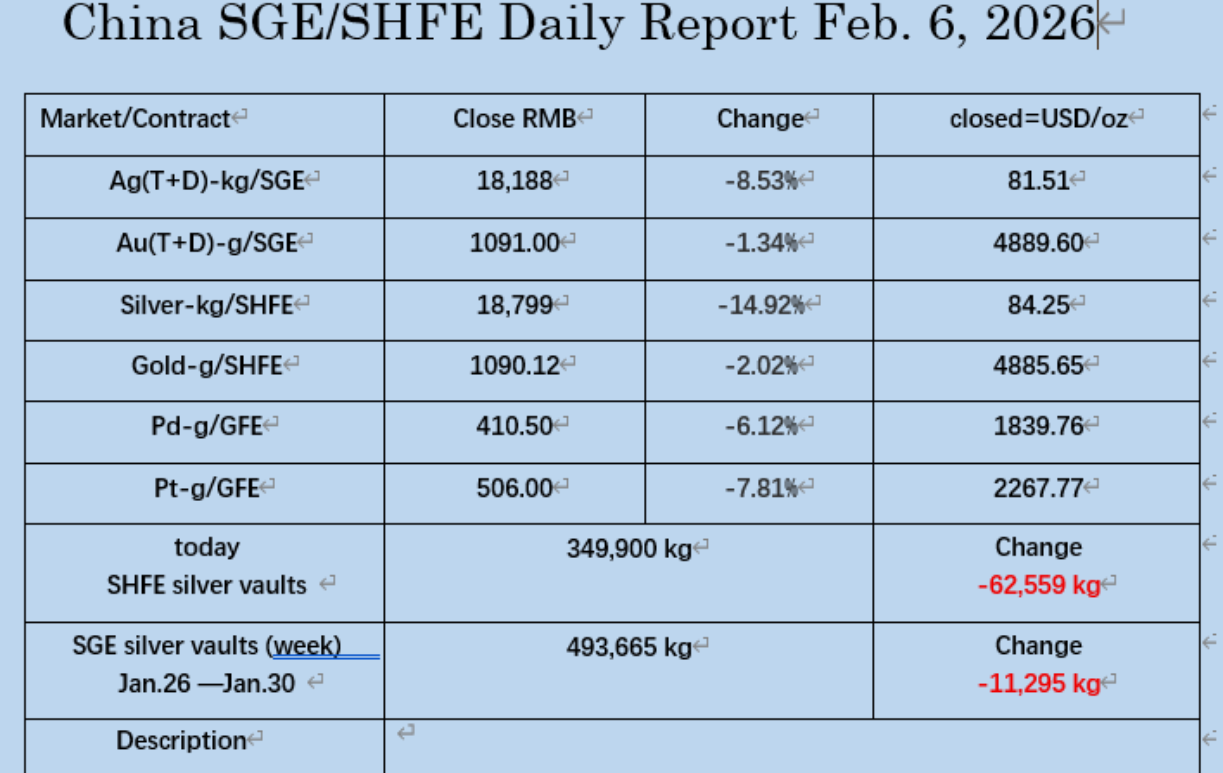Click the Au(T+D)-g/SGE row label
1223x773 pixels.
click(206, 242)
